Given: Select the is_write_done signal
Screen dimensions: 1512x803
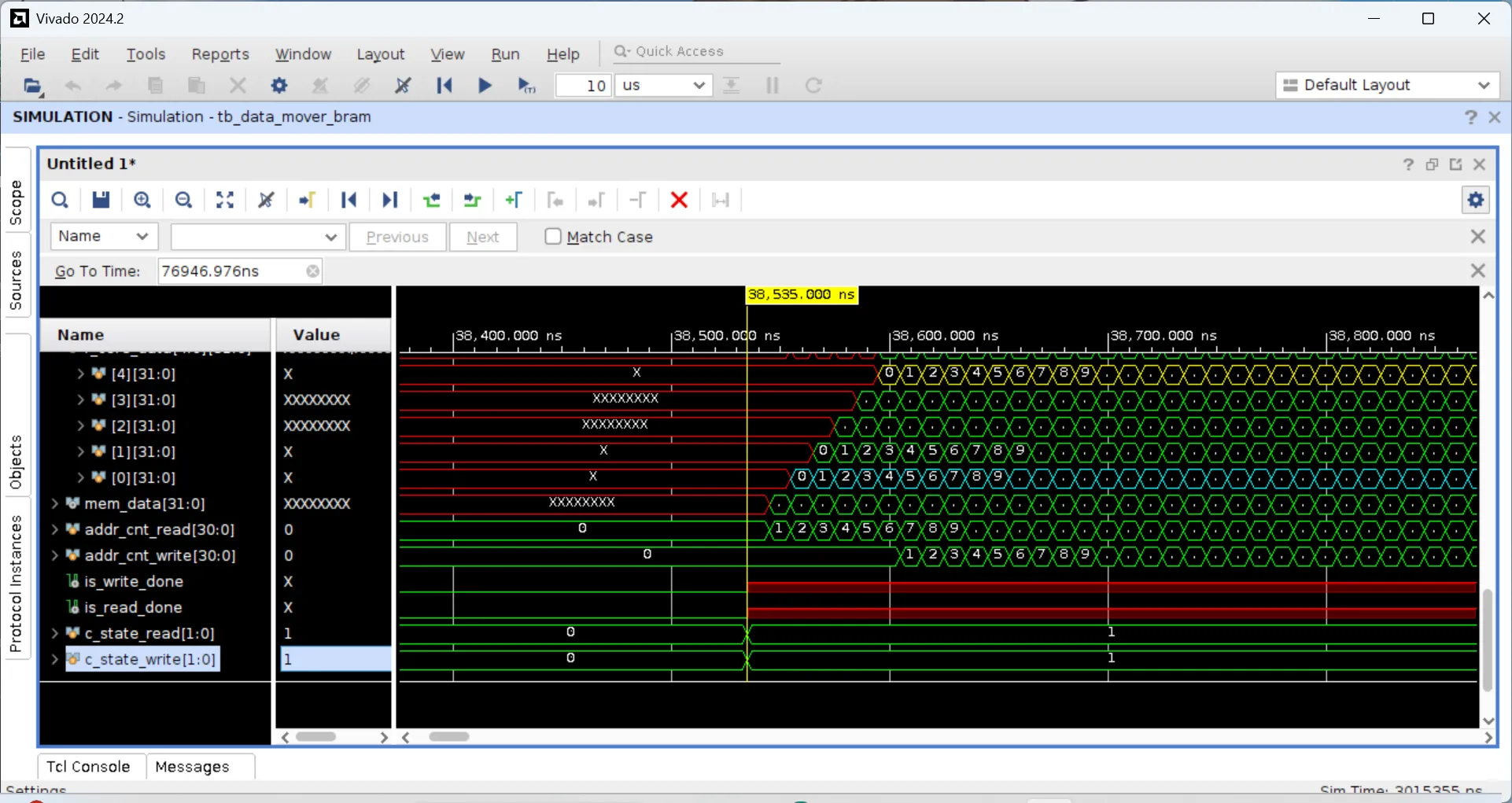Looking at the screenshot, I should [x=134, y=581].
